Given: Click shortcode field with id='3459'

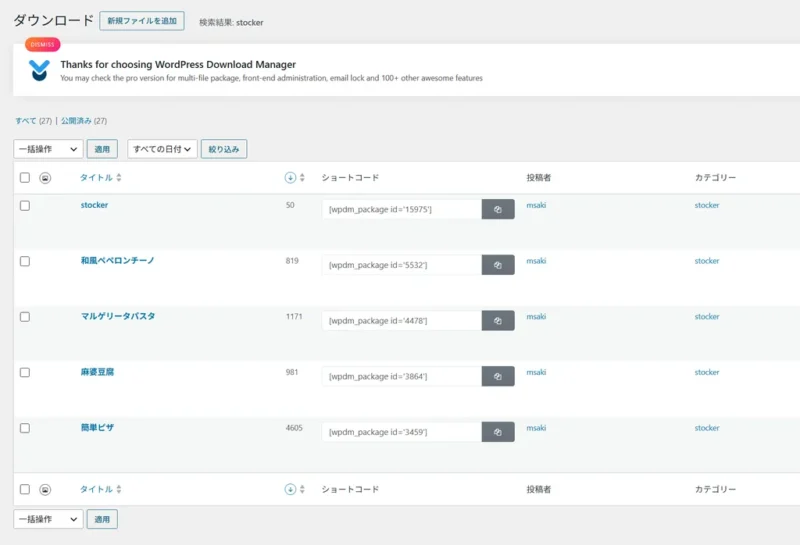Looking at the screenshot, I should [402, 432].
